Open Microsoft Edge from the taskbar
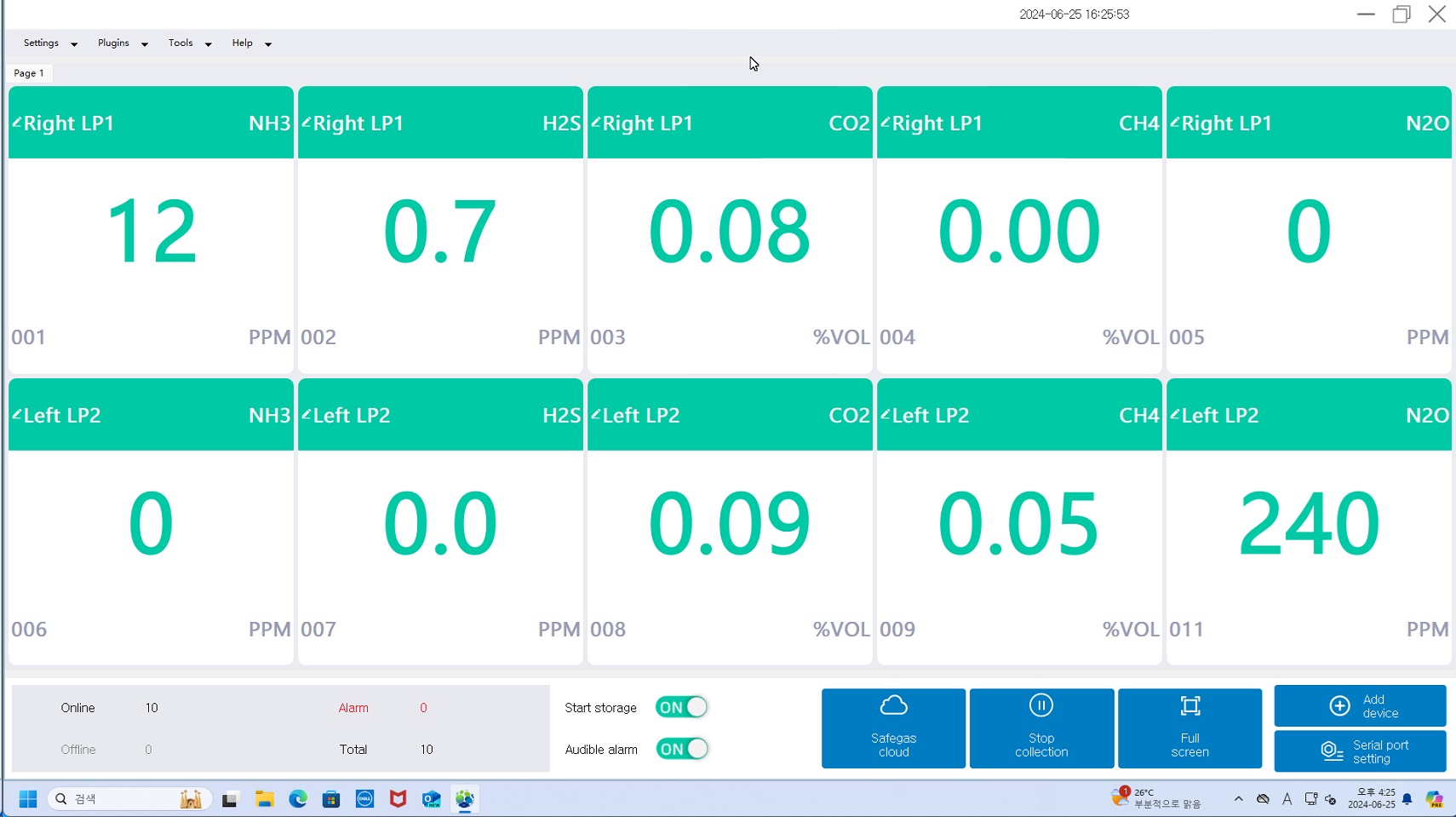The height and width of the screenshot is (817, 1456). 297,799
